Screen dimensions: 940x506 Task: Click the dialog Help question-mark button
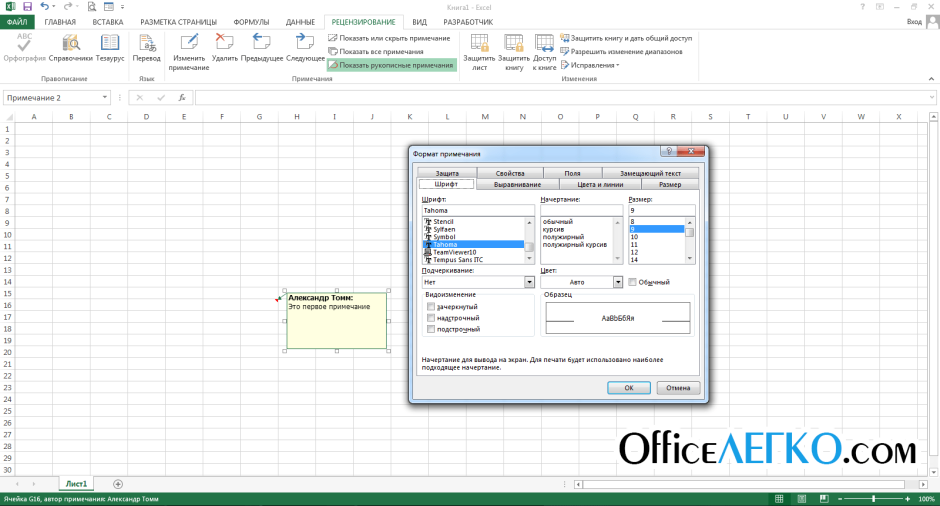point(669,151)
